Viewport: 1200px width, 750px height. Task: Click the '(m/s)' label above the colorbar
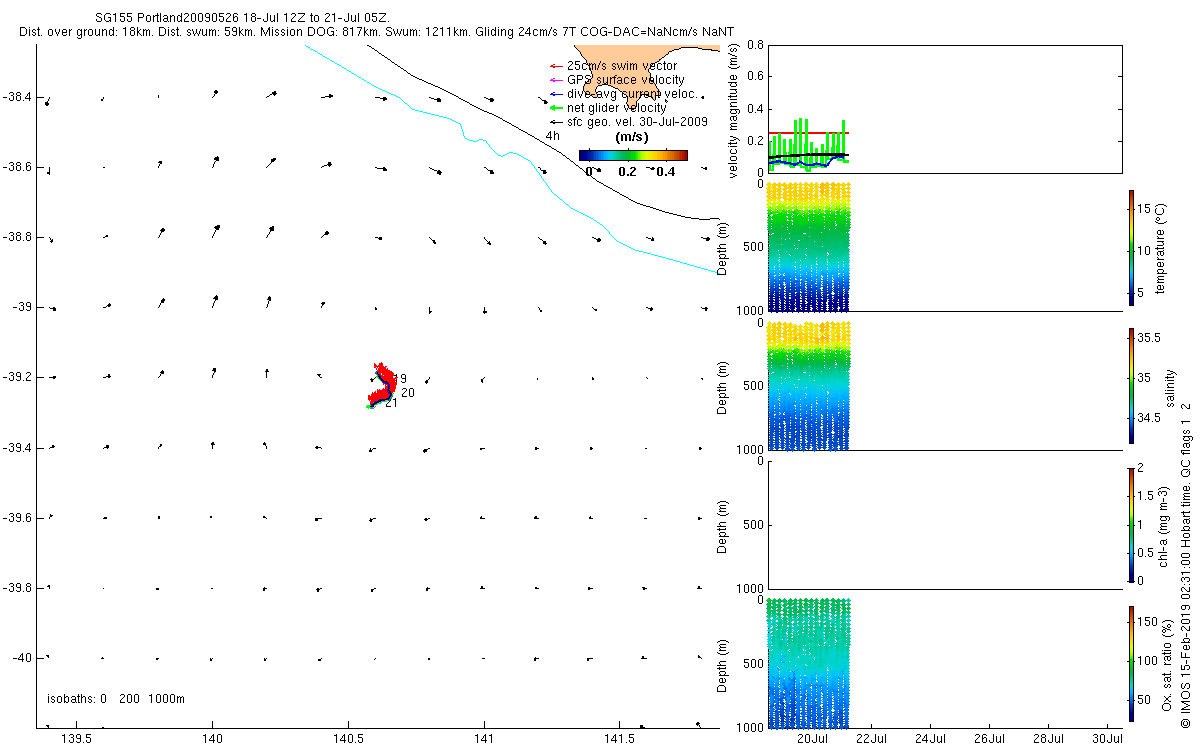coord(631,137)
